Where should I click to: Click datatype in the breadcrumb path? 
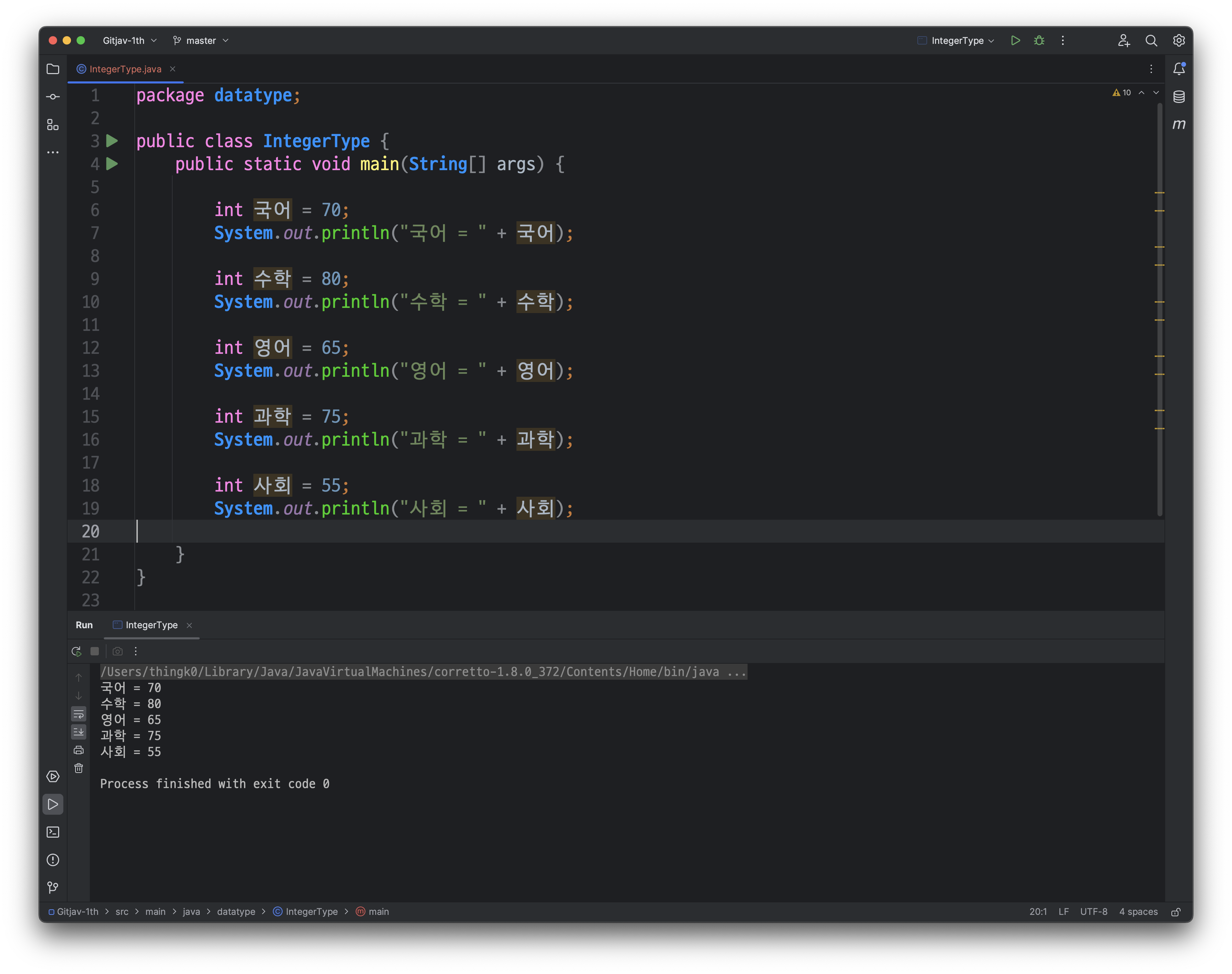[236, 912]
